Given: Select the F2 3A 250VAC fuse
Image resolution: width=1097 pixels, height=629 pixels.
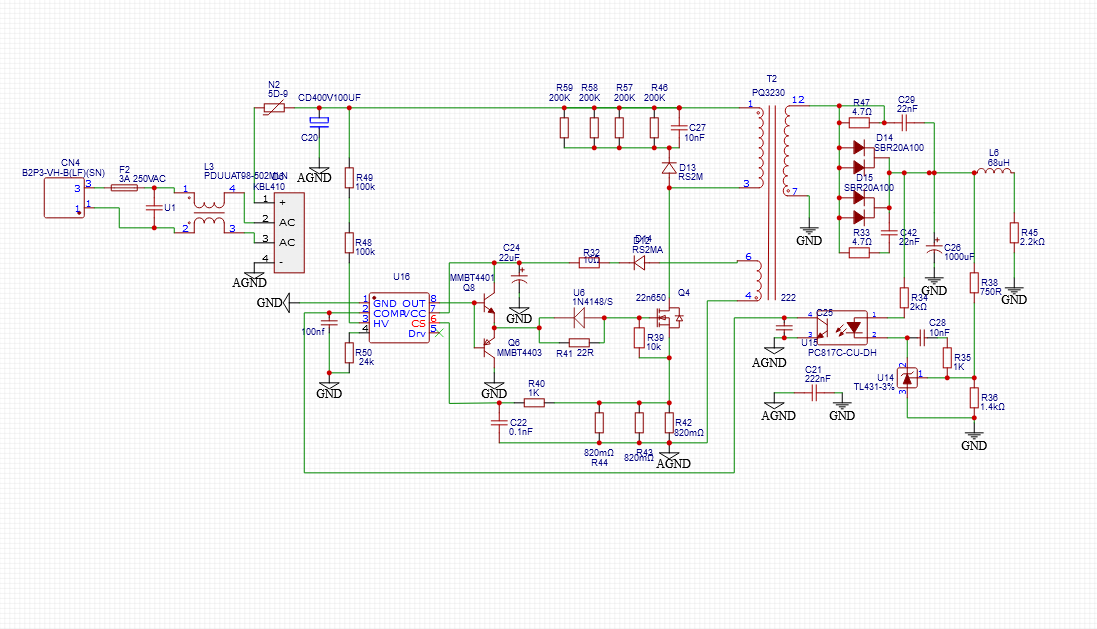Looking at the screenshot, I should [x=125, y=188].
